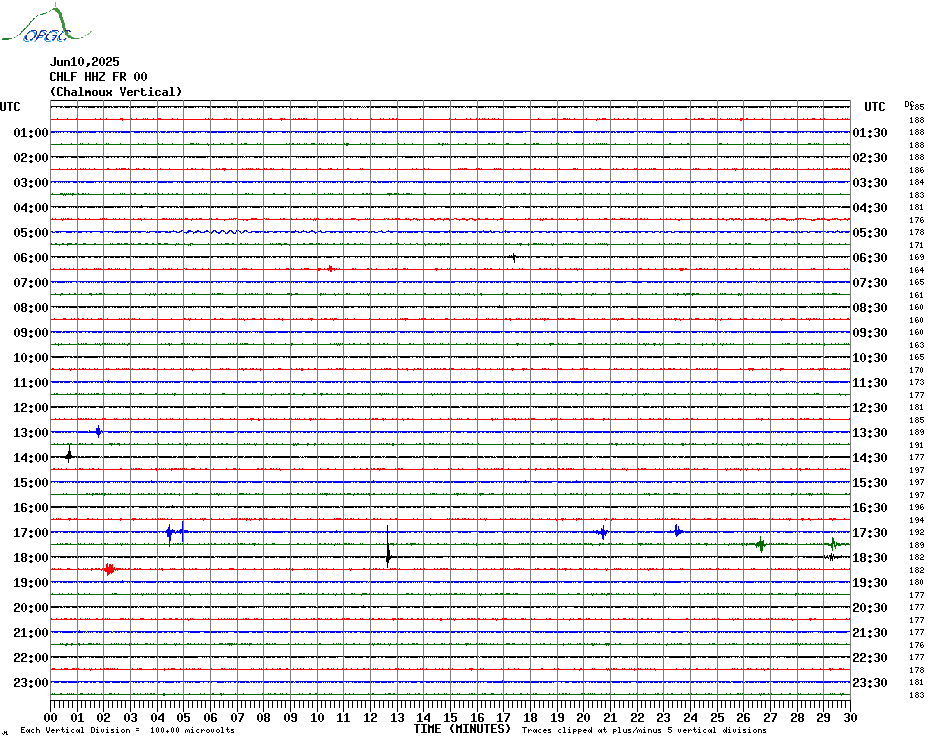Viewport: 930px width, 744px height.
Task: Click the 15 minute tick label
Action: (450, 717)
